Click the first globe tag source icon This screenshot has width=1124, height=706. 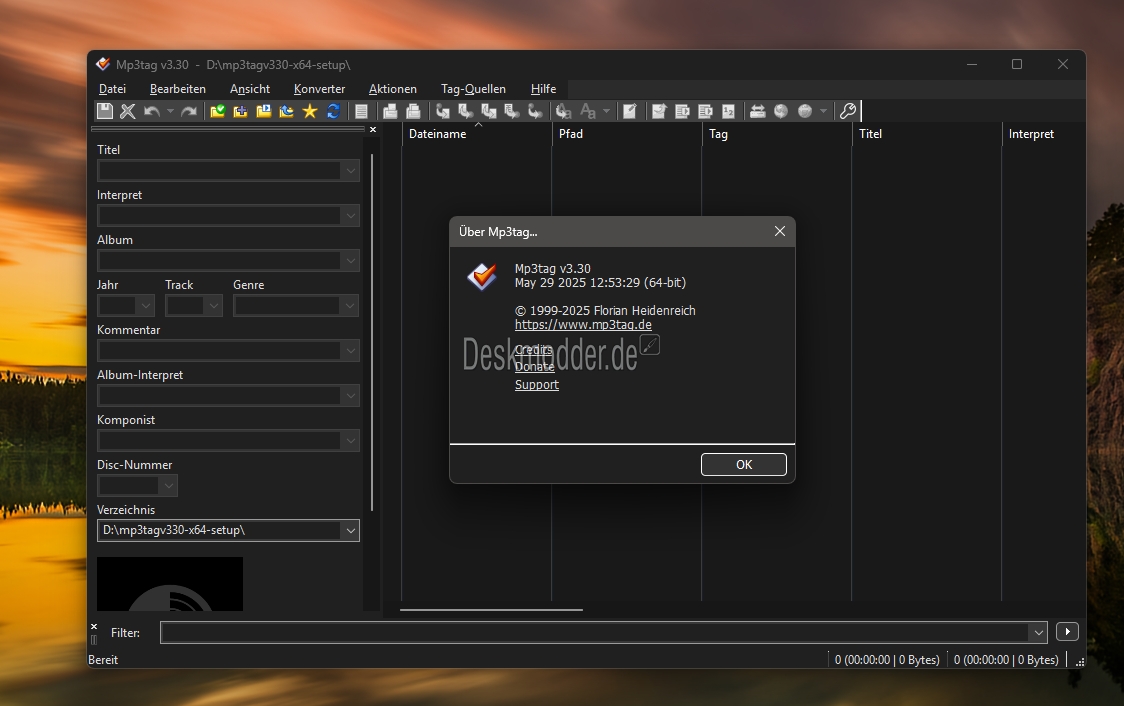(781, 111)
